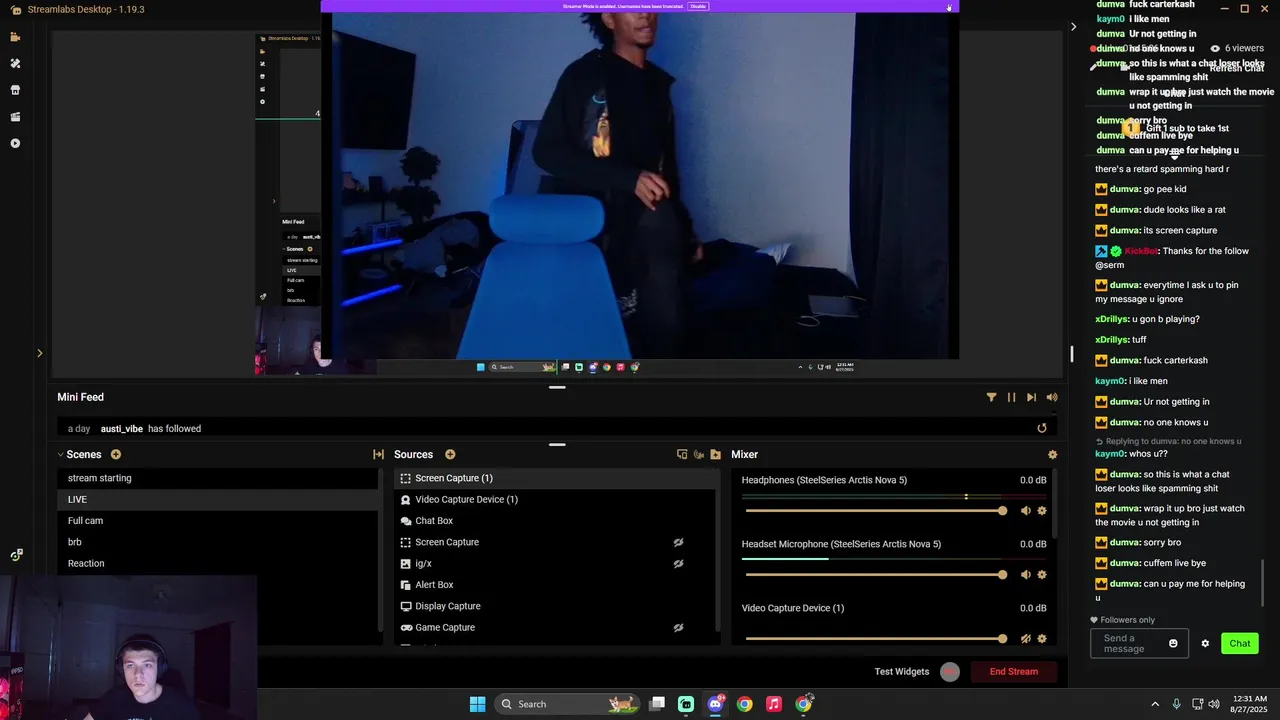Viewport: 1280px width, 720px height.
Task: Send message with green Chat button
Action: click(1240, 643)
